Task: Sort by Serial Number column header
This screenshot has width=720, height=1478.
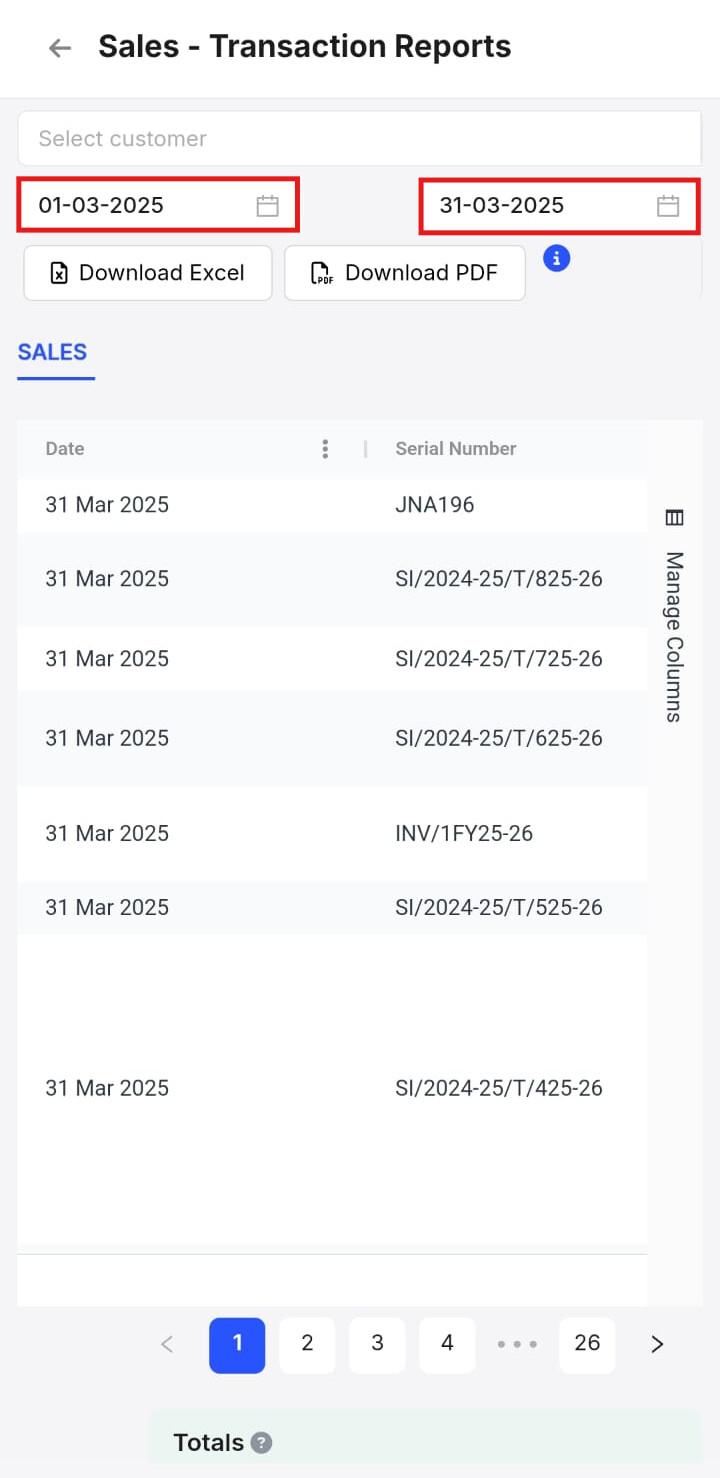Action: coord(456,449)
